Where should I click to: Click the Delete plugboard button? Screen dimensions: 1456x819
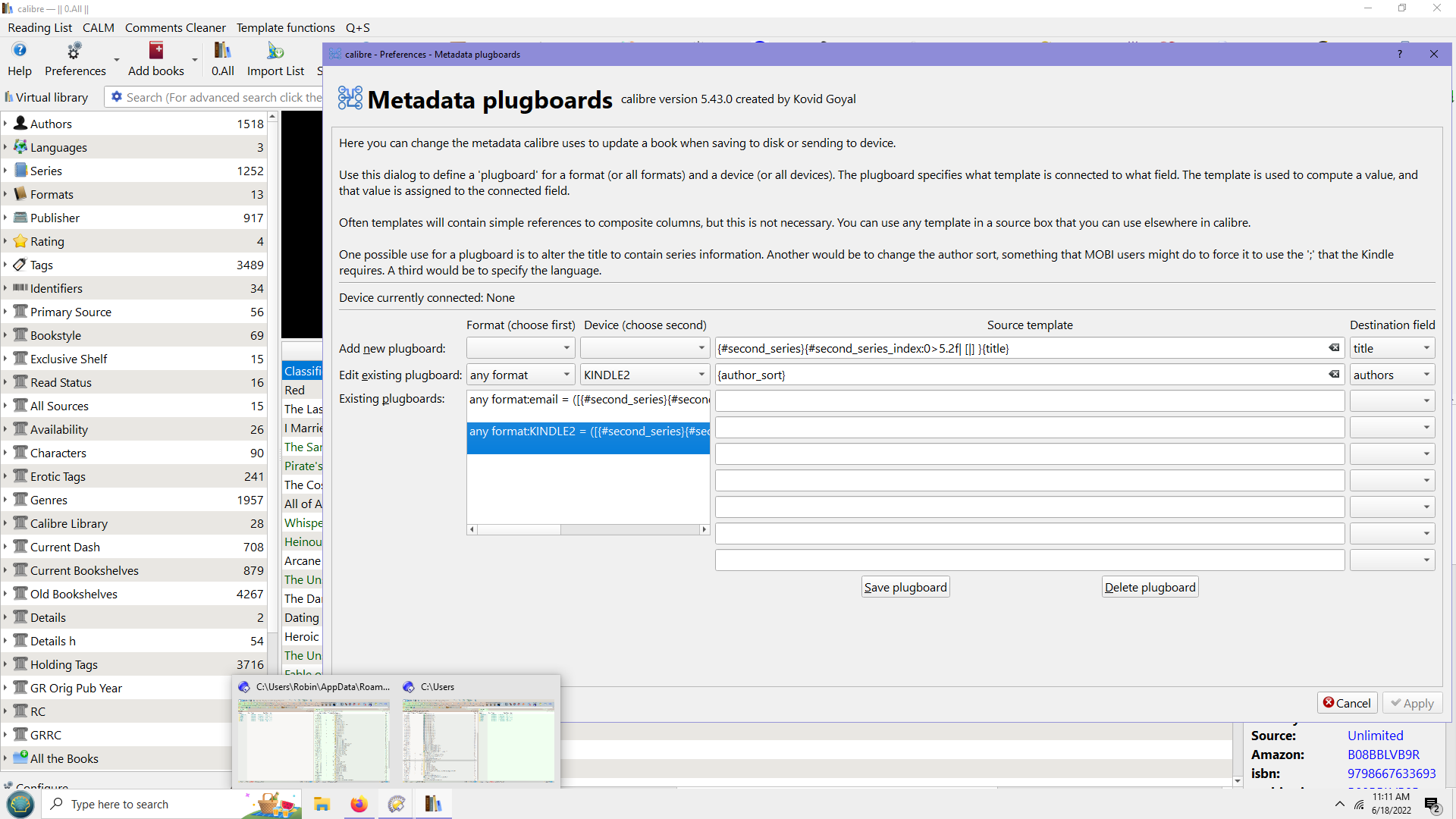click(x=1150, y=587)
